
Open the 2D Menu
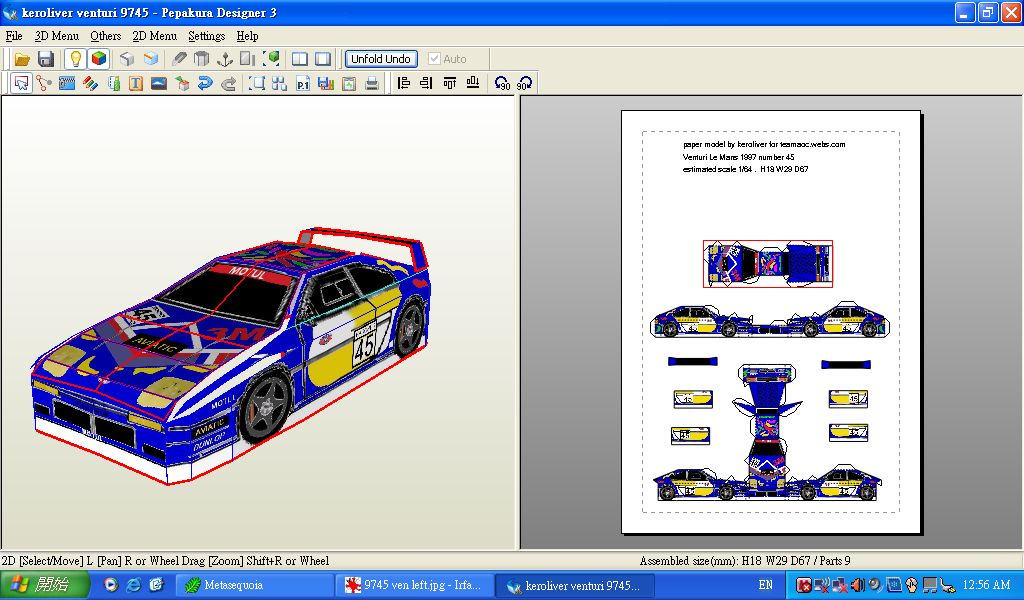155,36
